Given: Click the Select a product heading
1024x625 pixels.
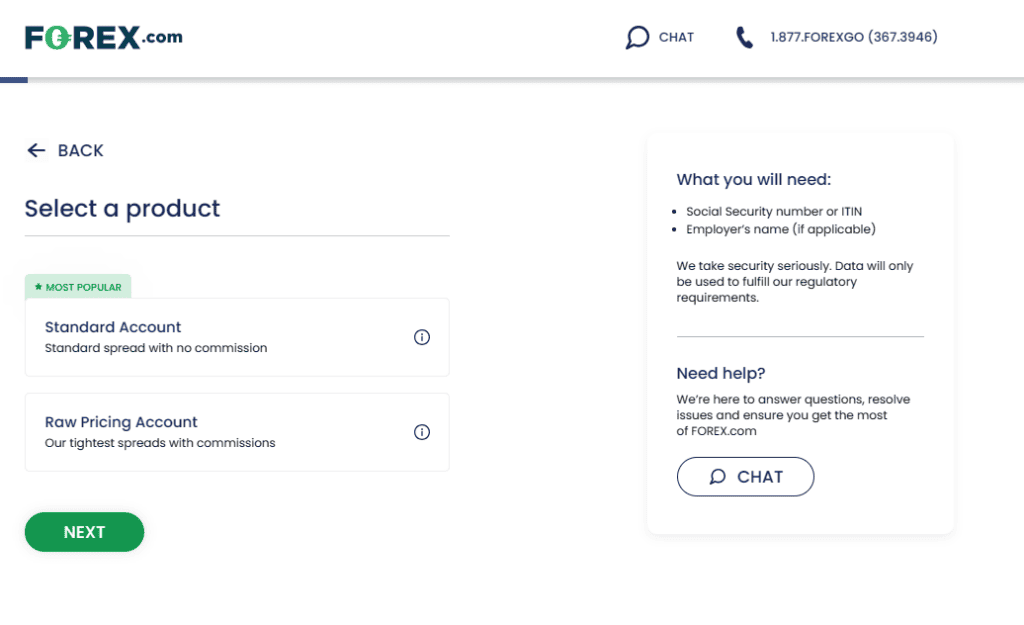Looking at the screenshot, I should [x=122, y=208].
